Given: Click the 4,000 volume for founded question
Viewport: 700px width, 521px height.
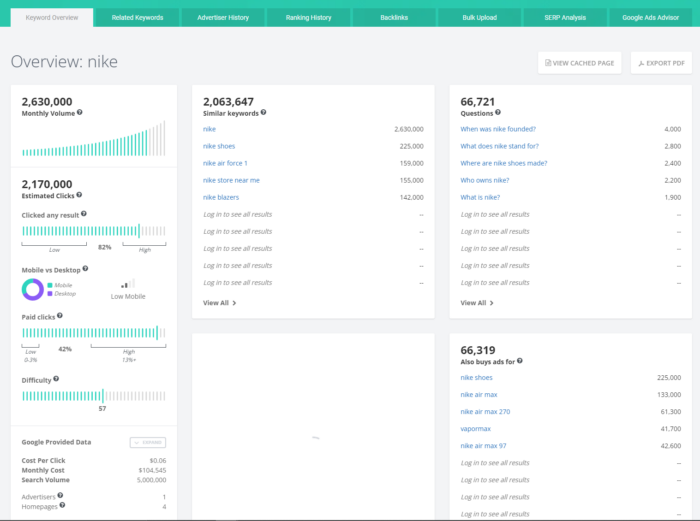Looking at the screenshot, I should (673, 129).
